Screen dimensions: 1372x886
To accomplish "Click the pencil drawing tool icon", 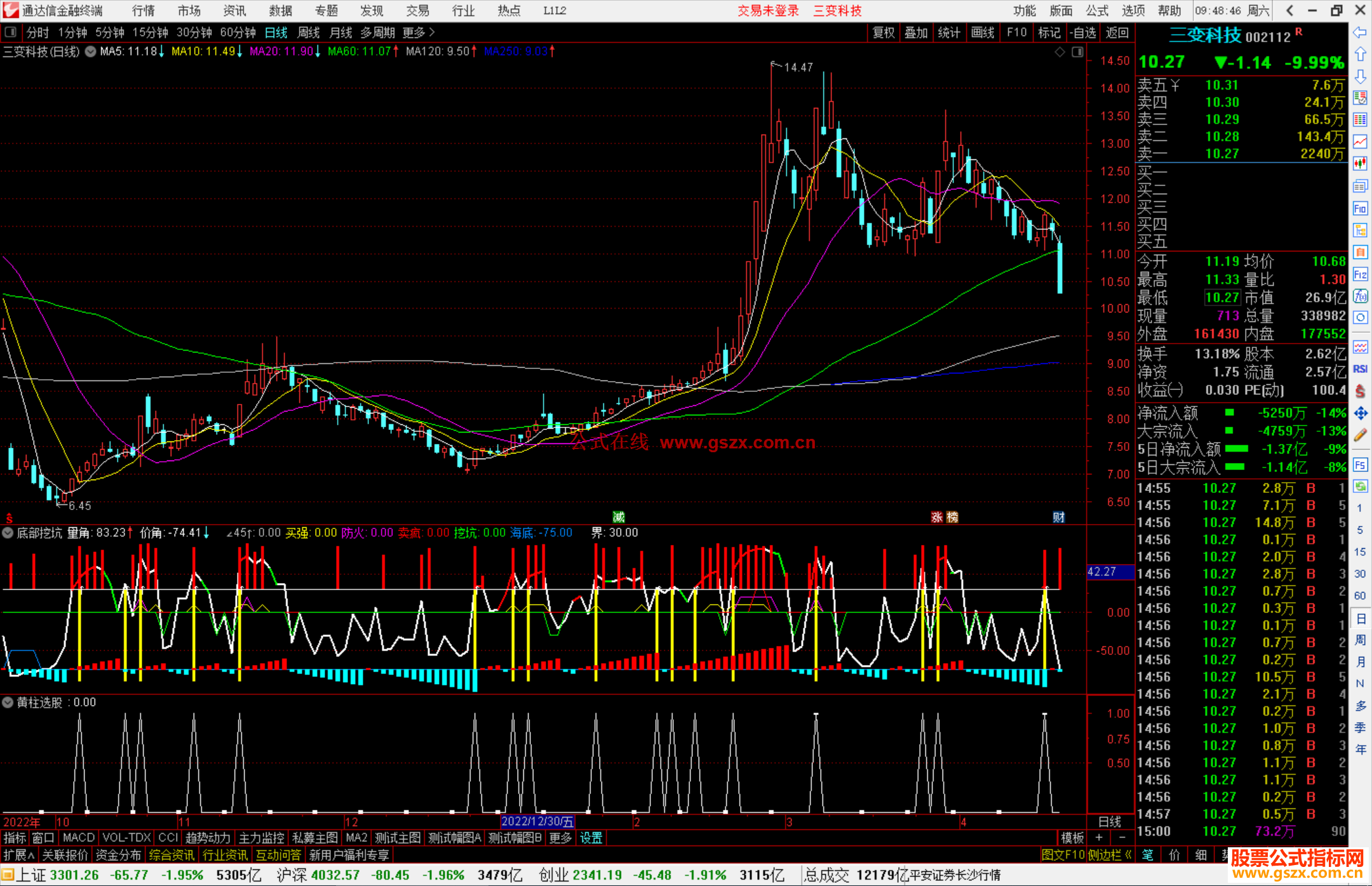I will tap(1360, 435).
